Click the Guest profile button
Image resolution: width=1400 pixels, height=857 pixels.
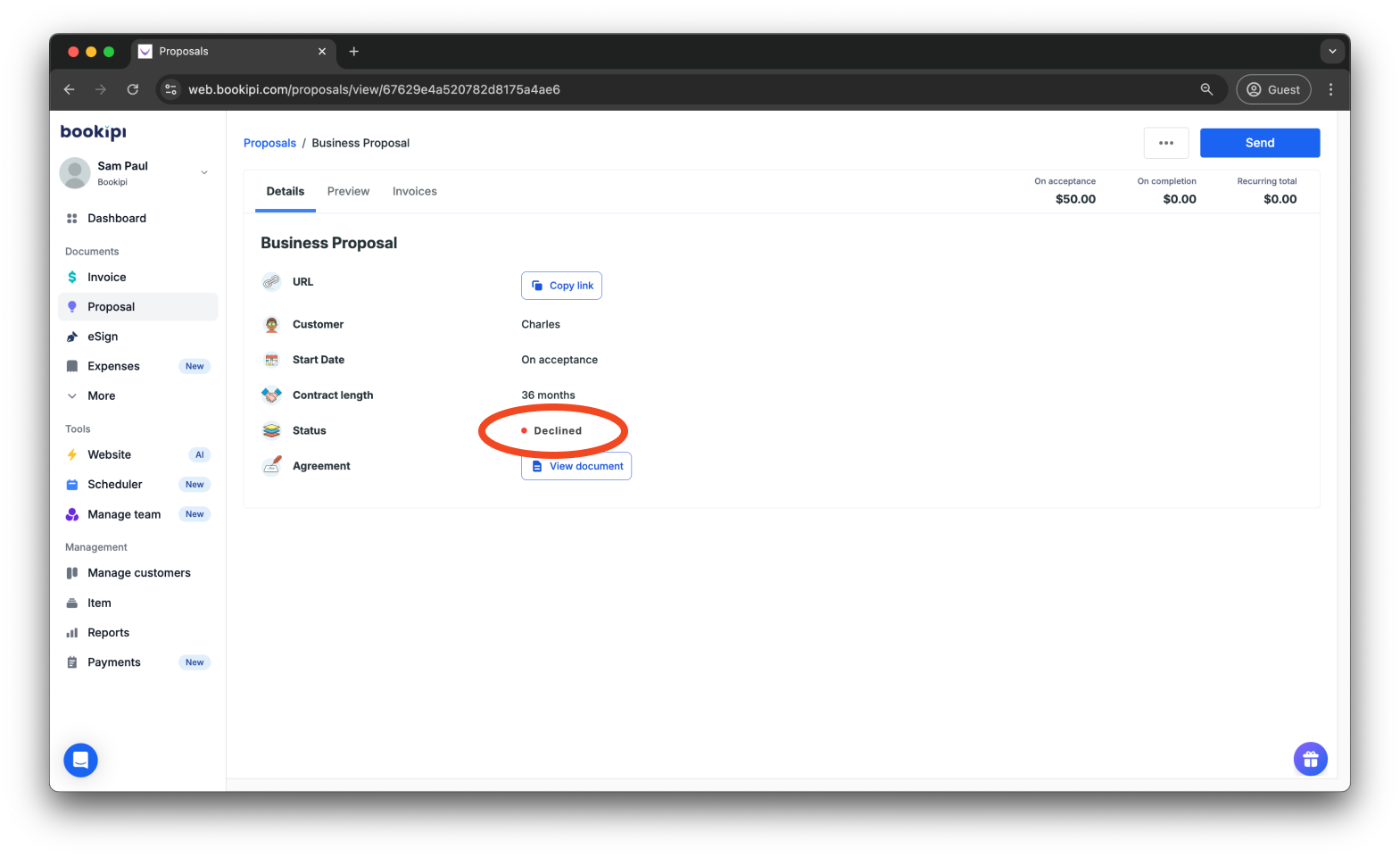[x=1273, y=89]
